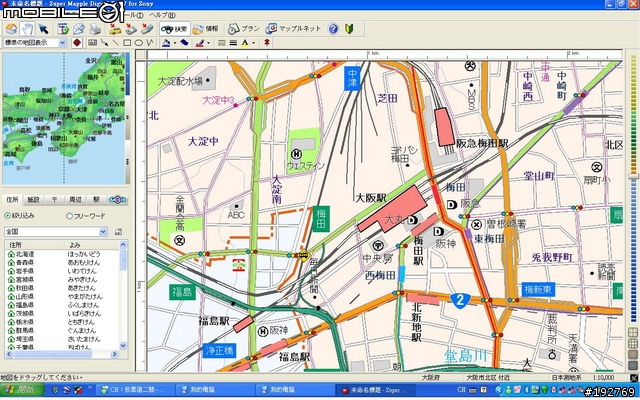Click the Windows Start button
Viewport: 640px width, 400px height.
tap(22, 390)
